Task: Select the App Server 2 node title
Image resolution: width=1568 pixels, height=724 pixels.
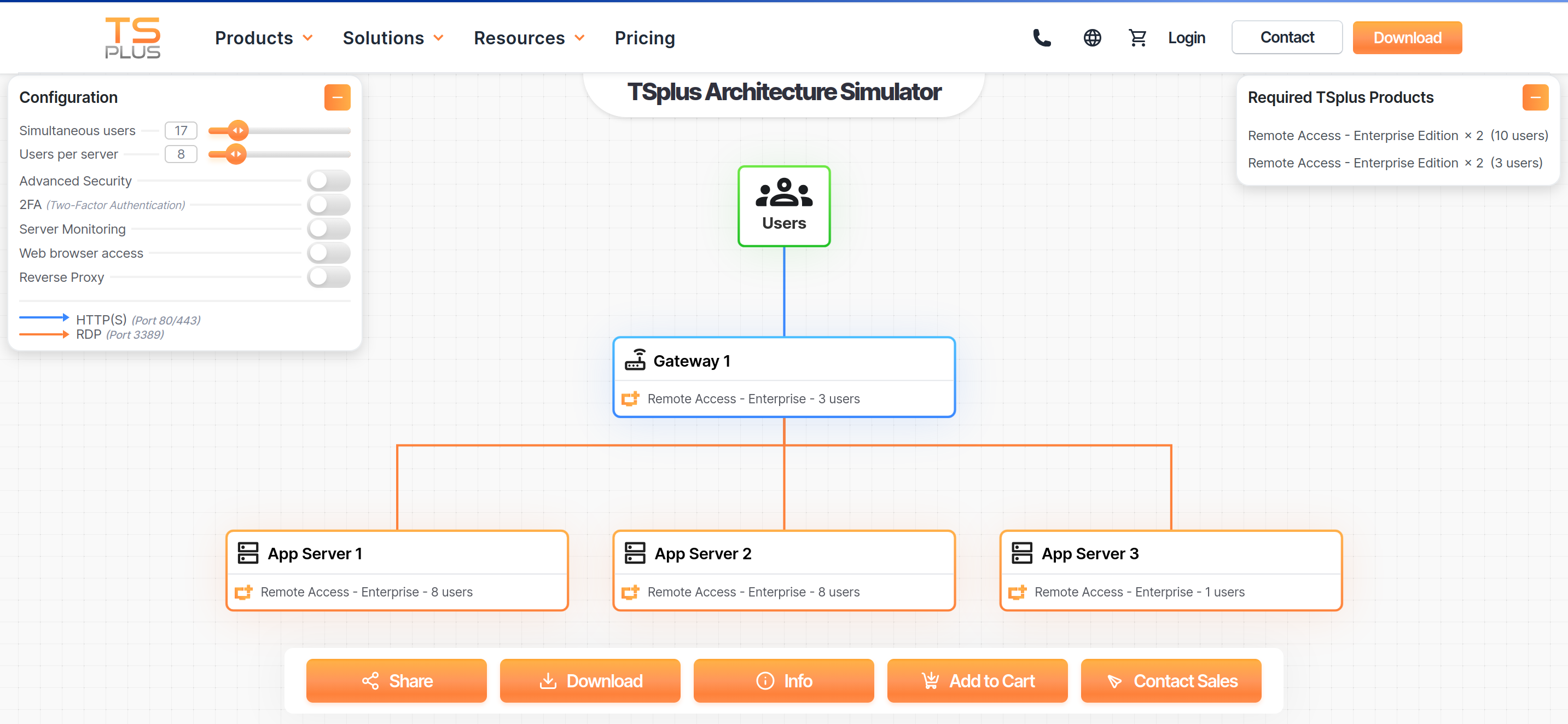Action: 703,553
